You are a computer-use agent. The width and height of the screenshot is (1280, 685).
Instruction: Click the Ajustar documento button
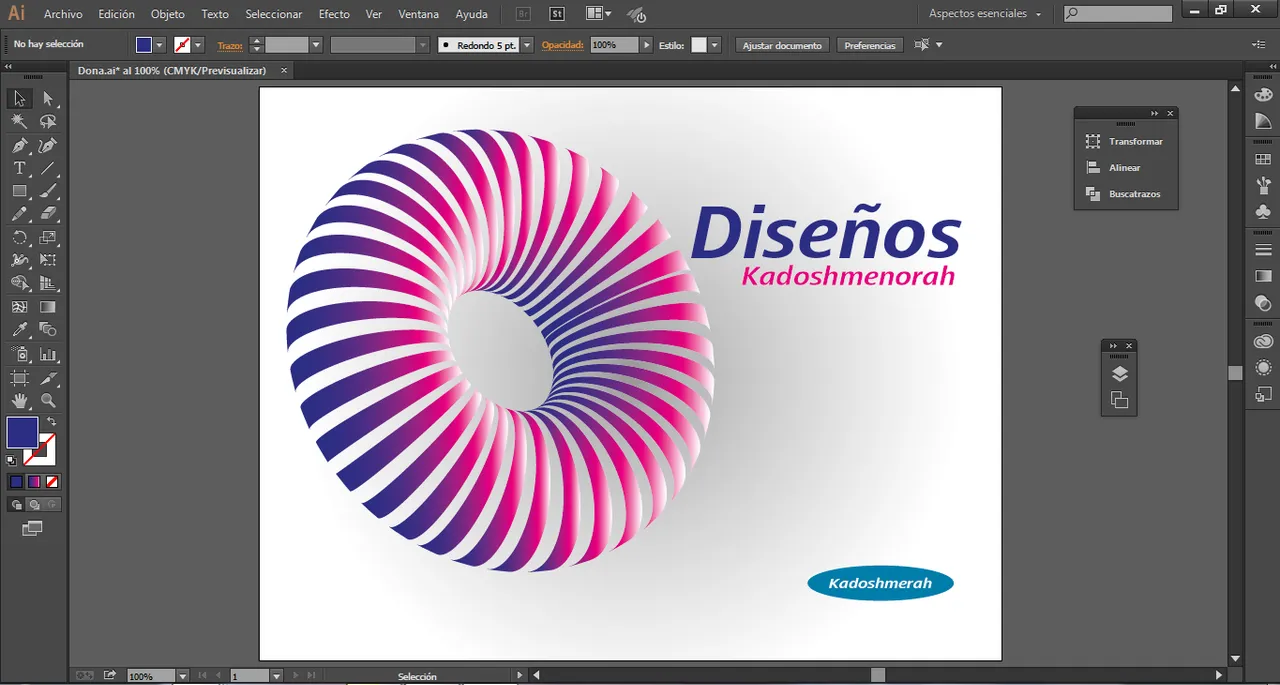[x=782, y=45]
